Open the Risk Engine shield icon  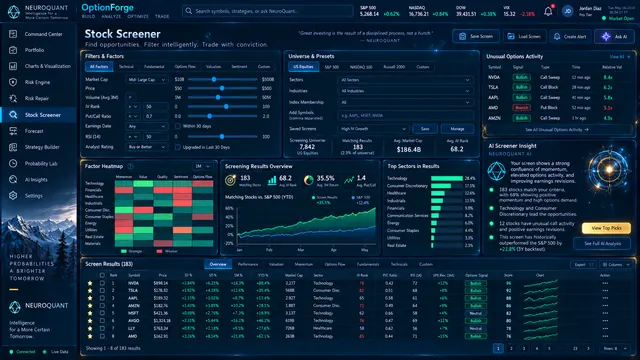[13, 82]
